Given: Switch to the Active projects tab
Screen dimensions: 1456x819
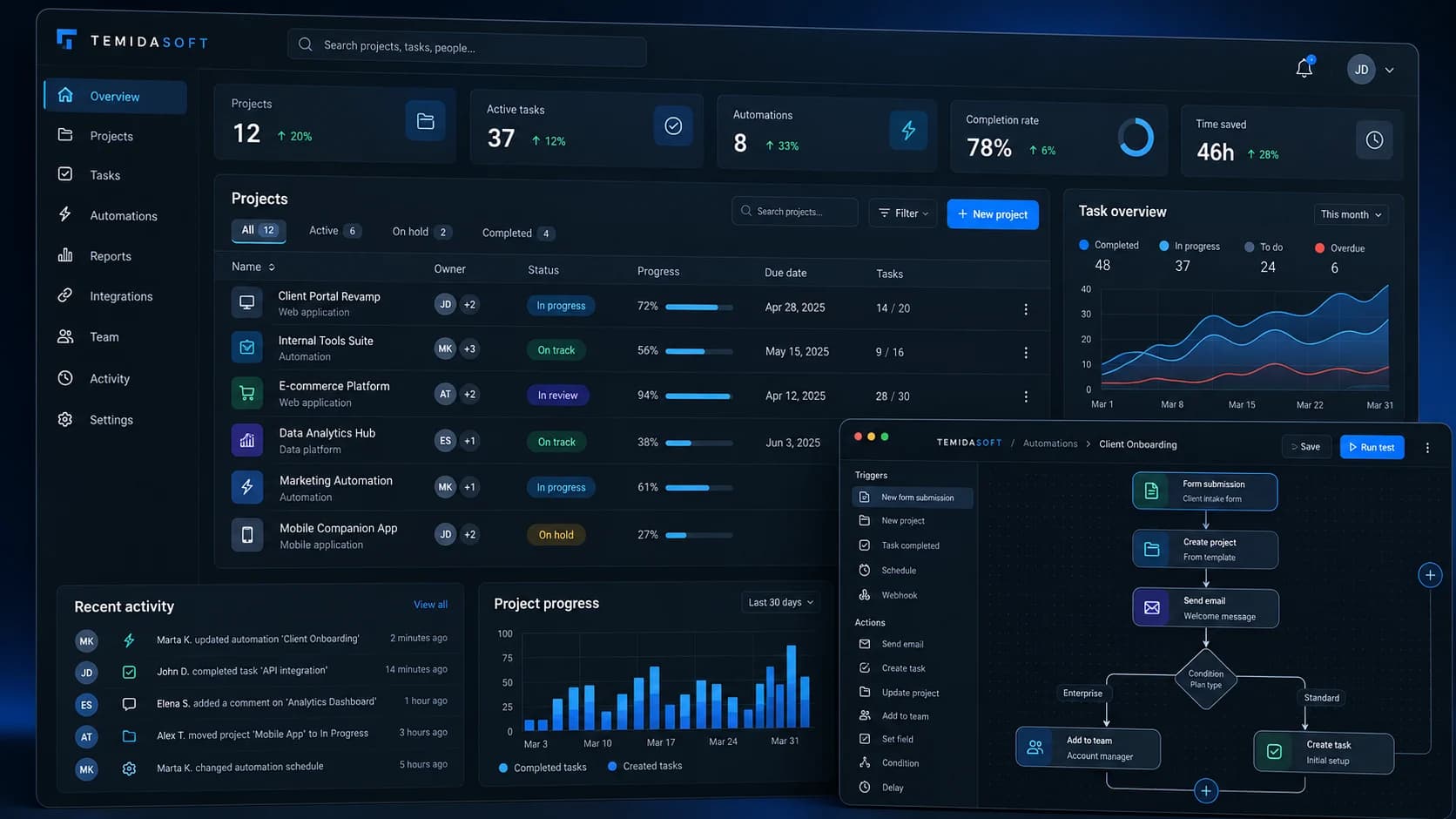Looking at the screenshot, I should (334, 231).
